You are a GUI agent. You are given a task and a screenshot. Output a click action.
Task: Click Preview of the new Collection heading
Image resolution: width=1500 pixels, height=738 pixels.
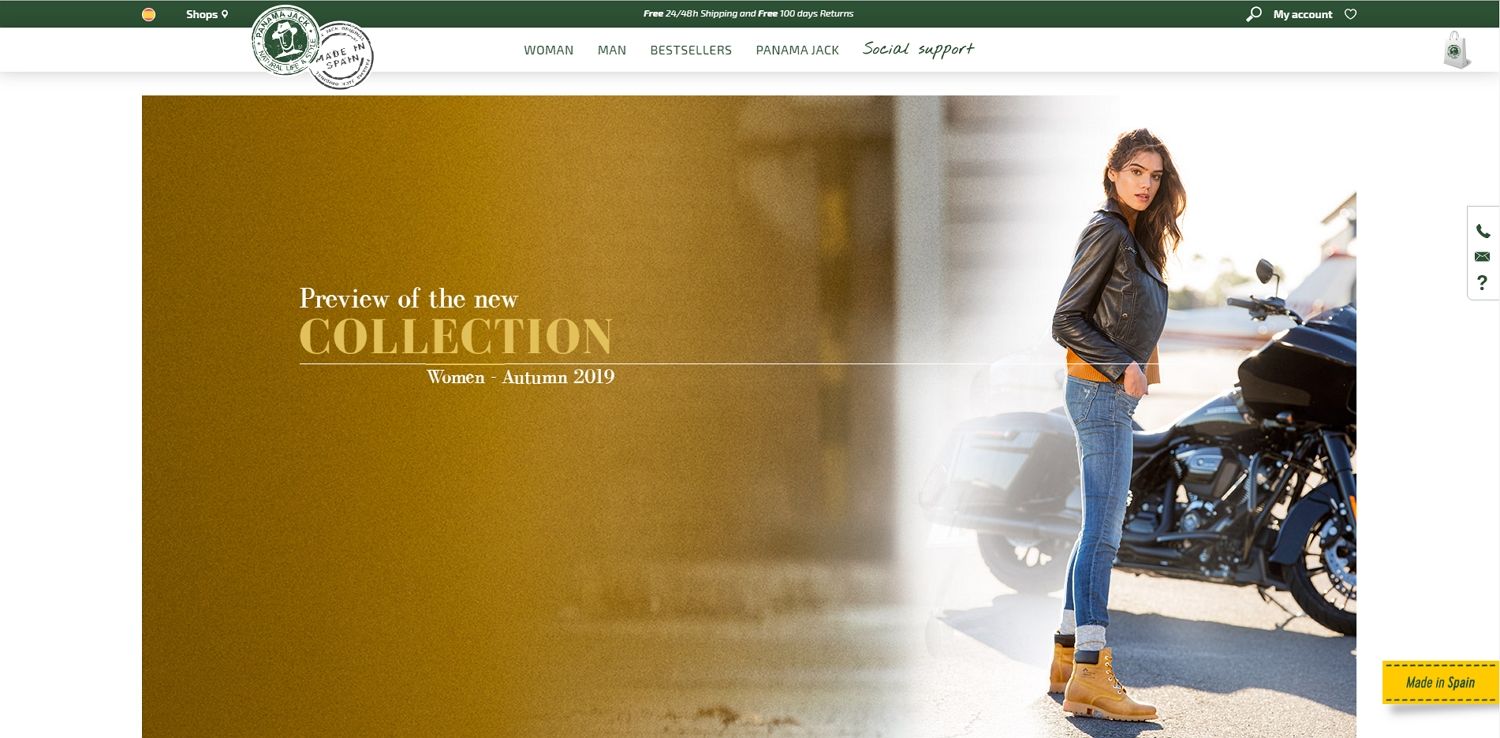pos(457,323)
